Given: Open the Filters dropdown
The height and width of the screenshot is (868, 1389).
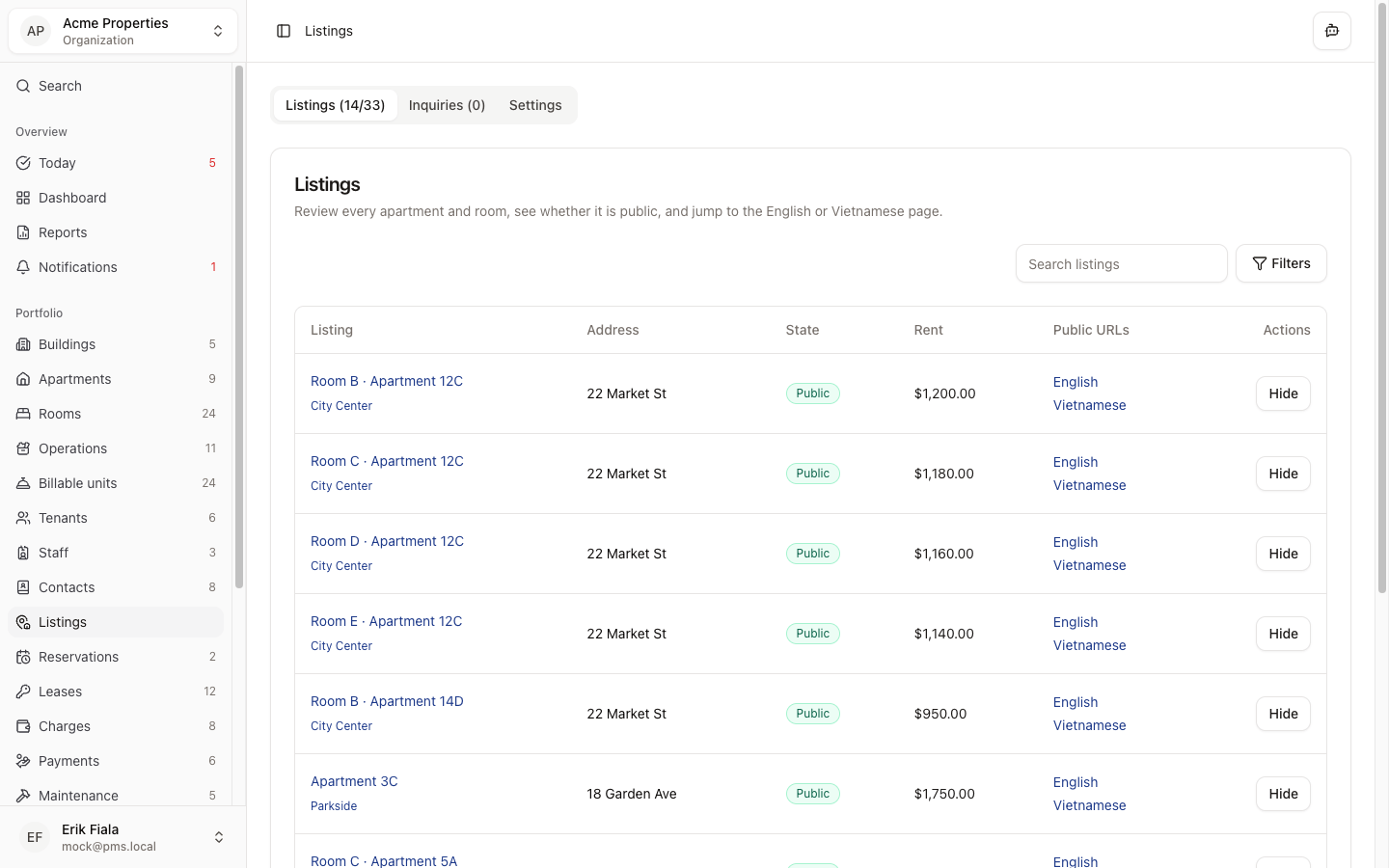Looking at the screenshot, I should pos(1281,263).
